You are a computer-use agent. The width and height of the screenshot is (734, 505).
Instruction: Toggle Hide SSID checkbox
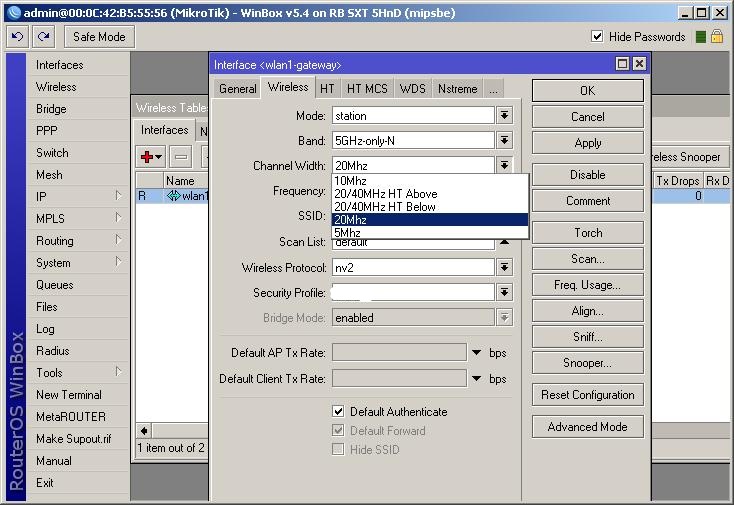[x=338, y=449]
